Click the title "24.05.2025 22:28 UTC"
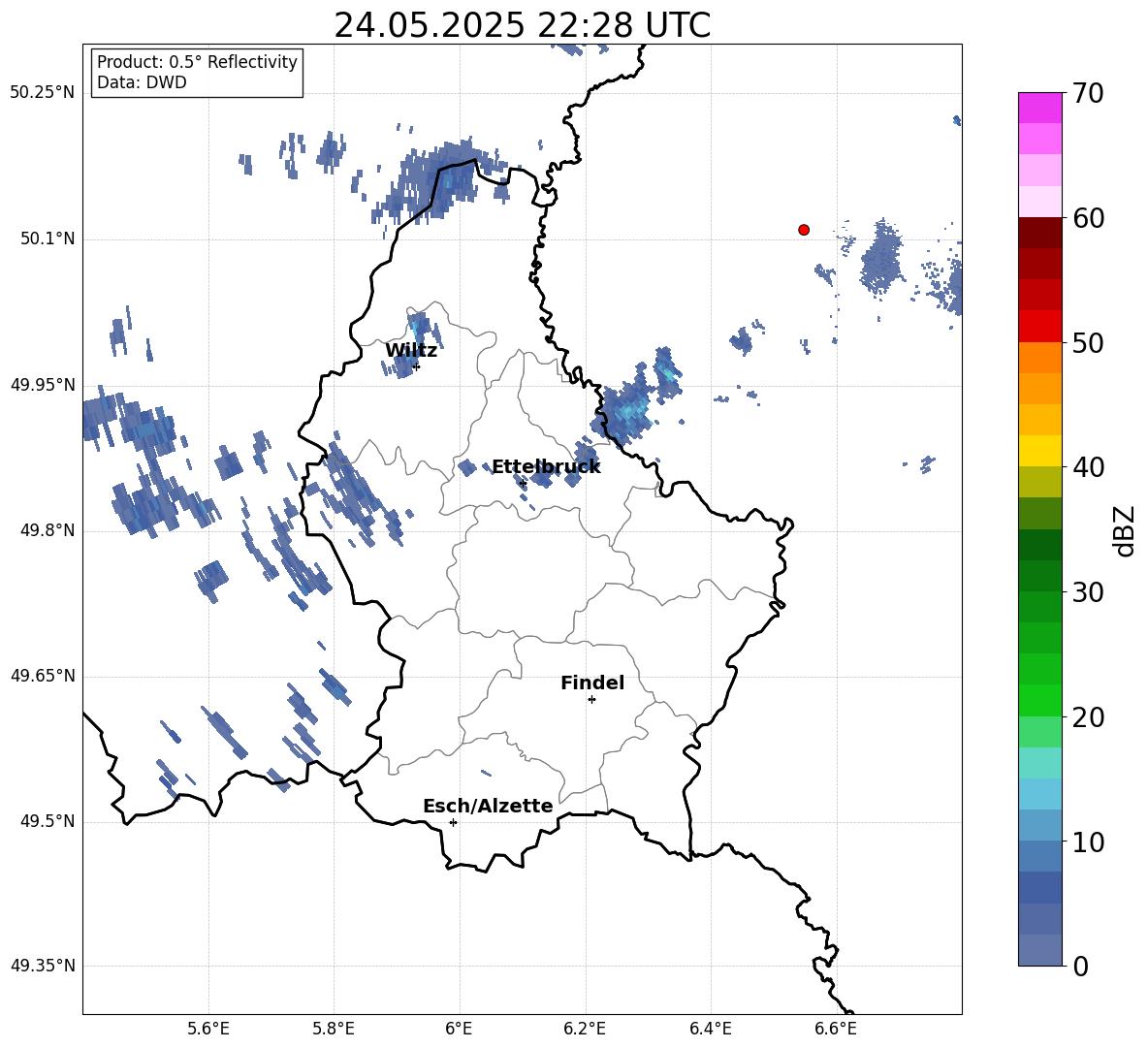Viewport: 1148px width, 1048px height. coord(522,25)
